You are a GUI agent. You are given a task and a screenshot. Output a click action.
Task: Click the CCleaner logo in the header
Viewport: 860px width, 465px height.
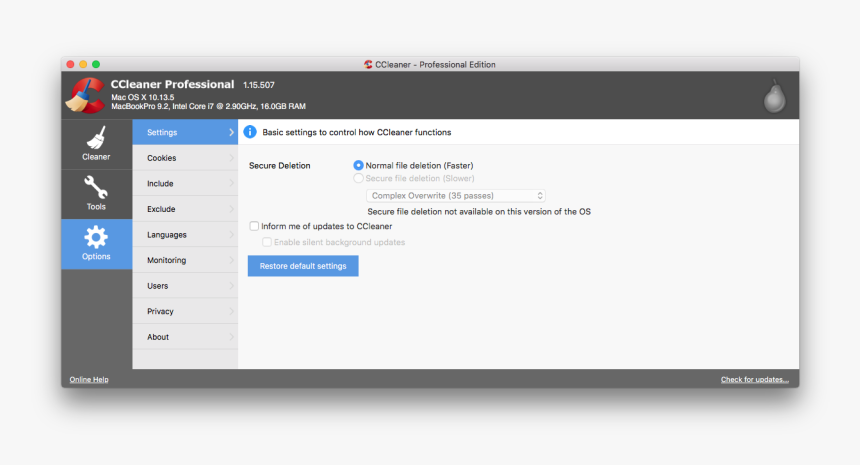click(x=85, y=95)
